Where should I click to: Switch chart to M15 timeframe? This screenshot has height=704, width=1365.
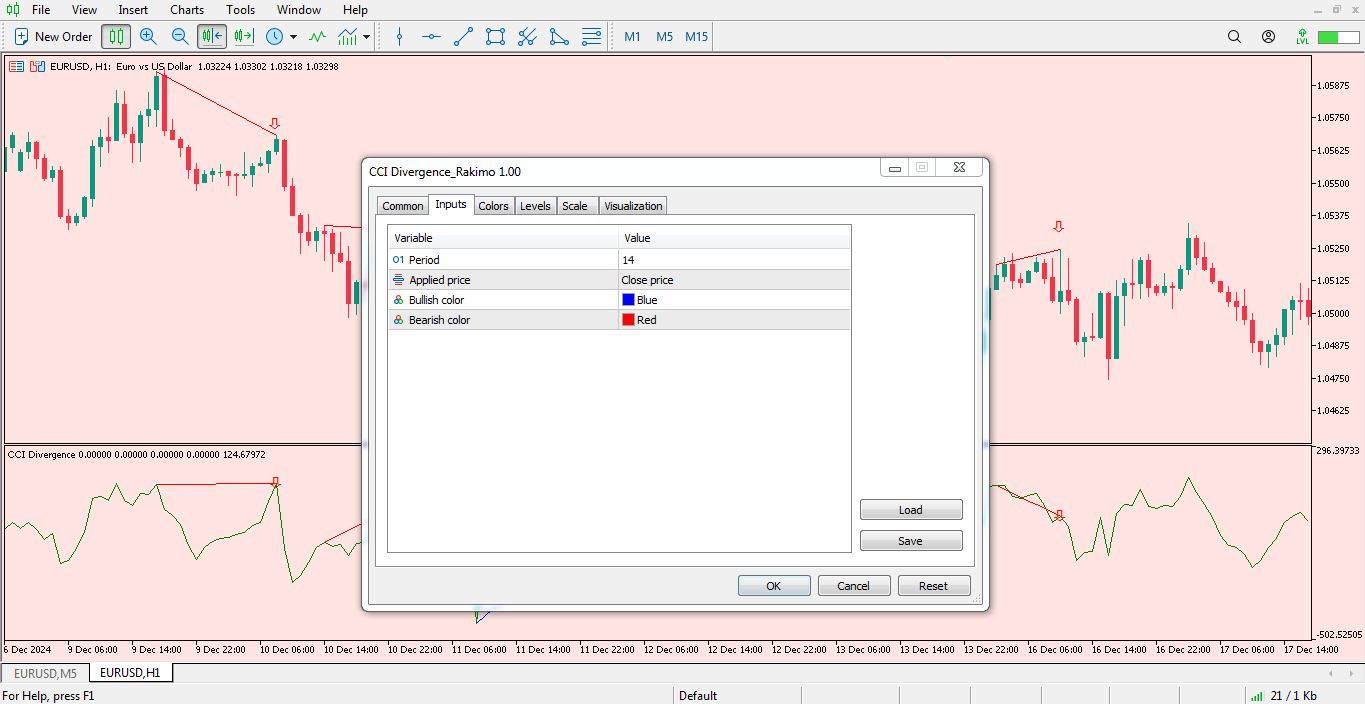[x=697, y=37]
